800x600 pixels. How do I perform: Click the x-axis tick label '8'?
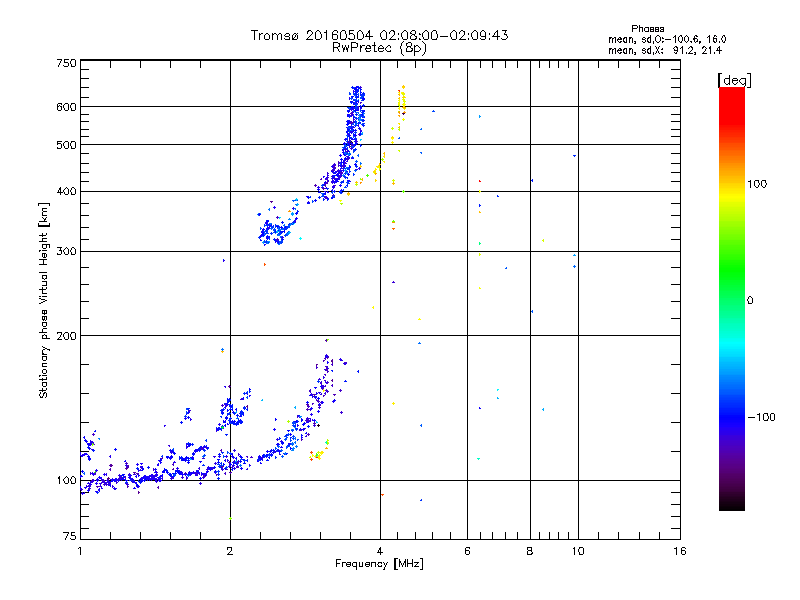point(530,551)
